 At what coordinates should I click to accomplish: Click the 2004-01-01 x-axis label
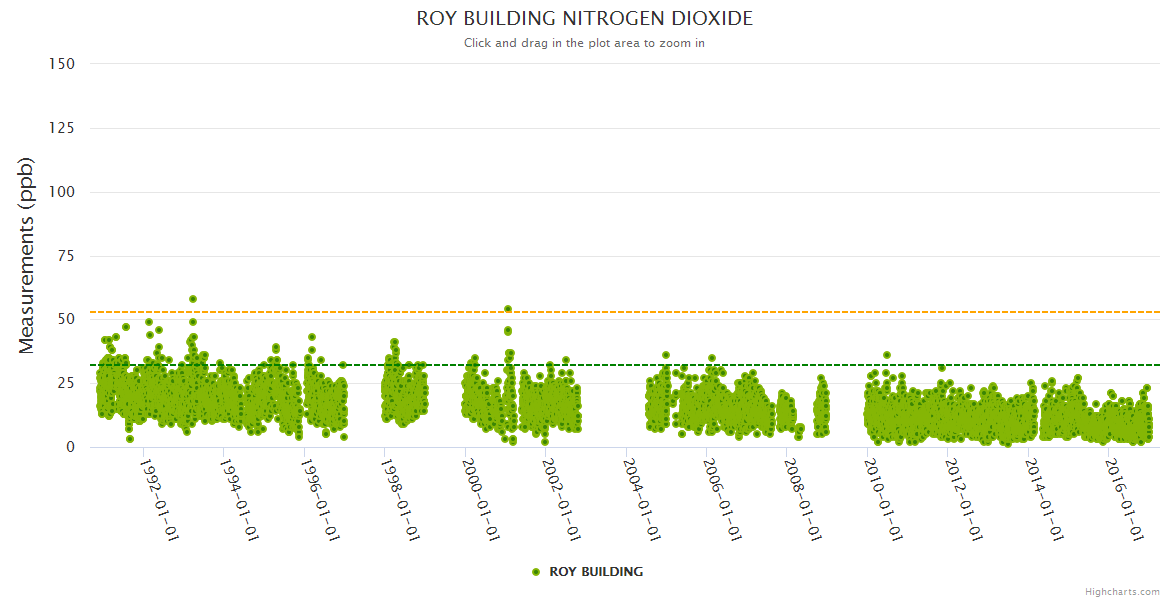[x=643, y=500]
